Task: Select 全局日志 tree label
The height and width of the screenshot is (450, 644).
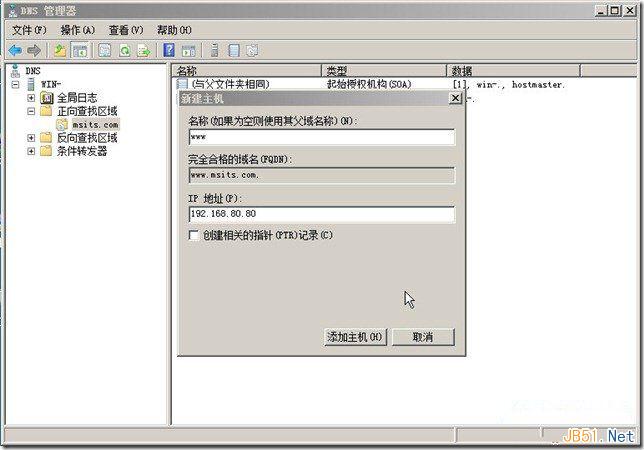Action: click(x=77, y=98)
